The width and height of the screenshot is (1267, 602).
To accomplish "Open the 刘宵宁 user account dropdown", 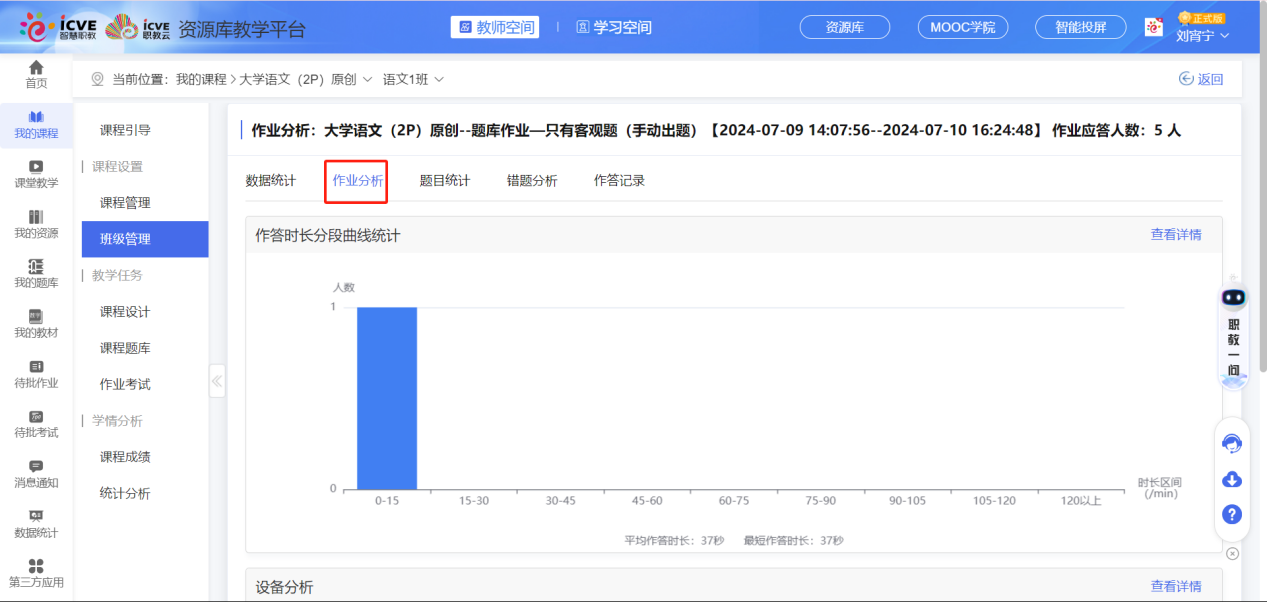I will click(x=1202, y=35).
